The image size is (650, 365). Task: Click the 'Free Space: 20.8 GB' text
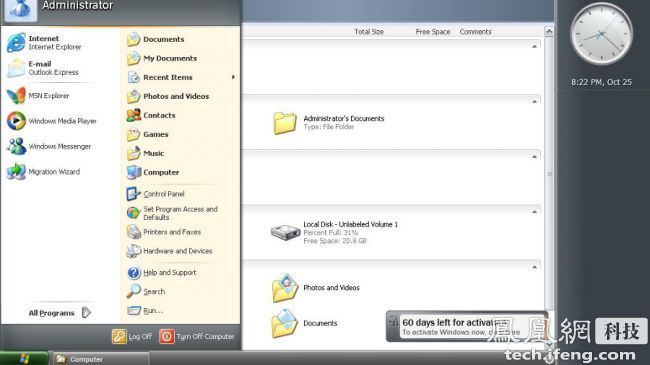click(335, 241)
